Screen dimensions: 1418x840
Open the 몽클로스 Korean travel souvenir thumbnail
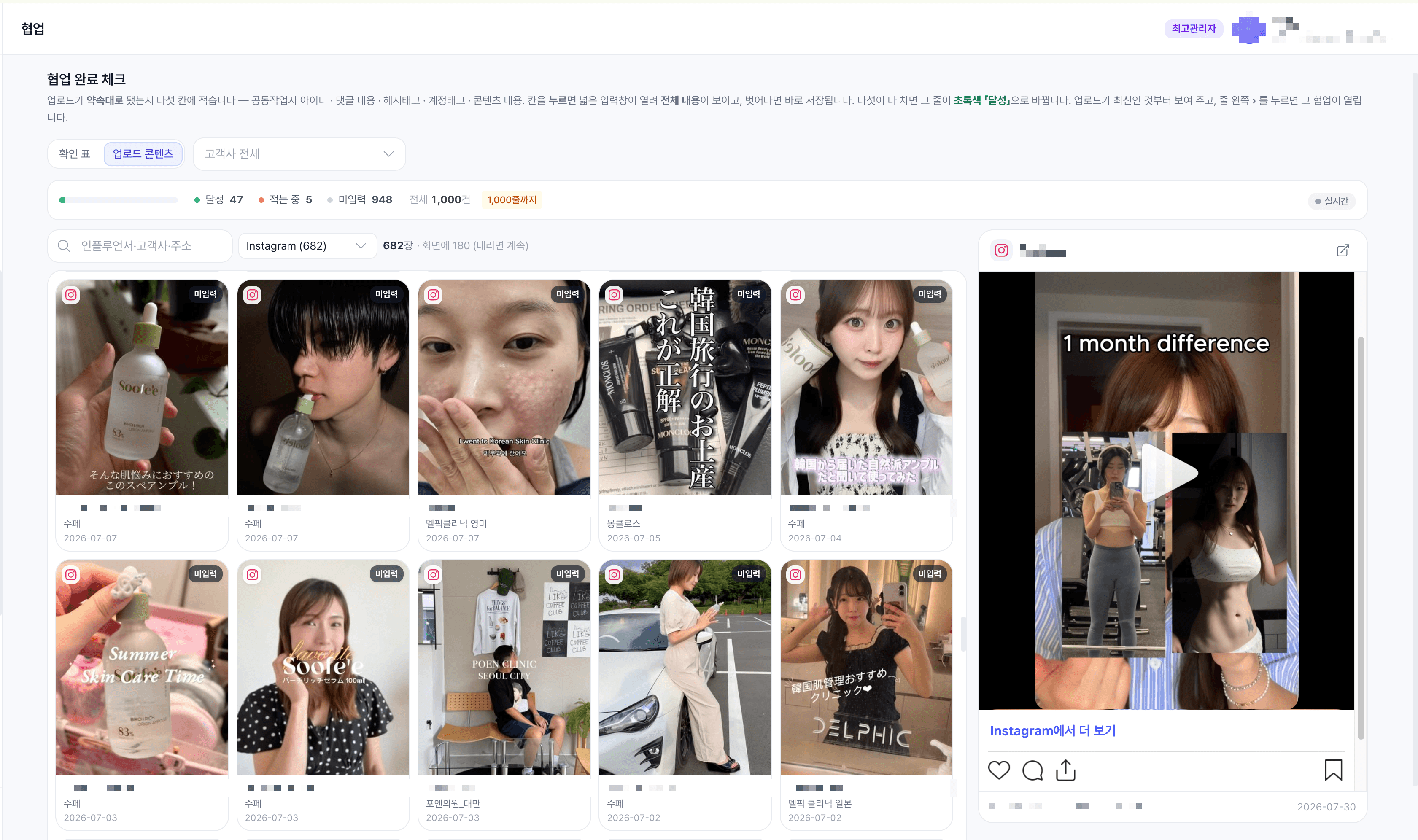685,388
